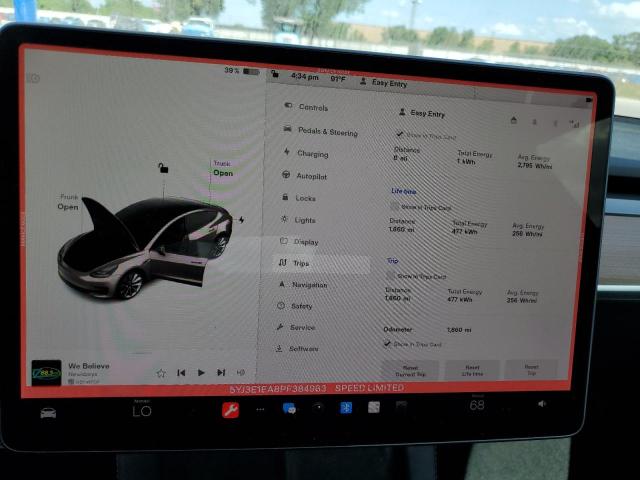This screenshot has height=480, width=640.
Task: Tap the We Believe song title
Action: point(89,366)
